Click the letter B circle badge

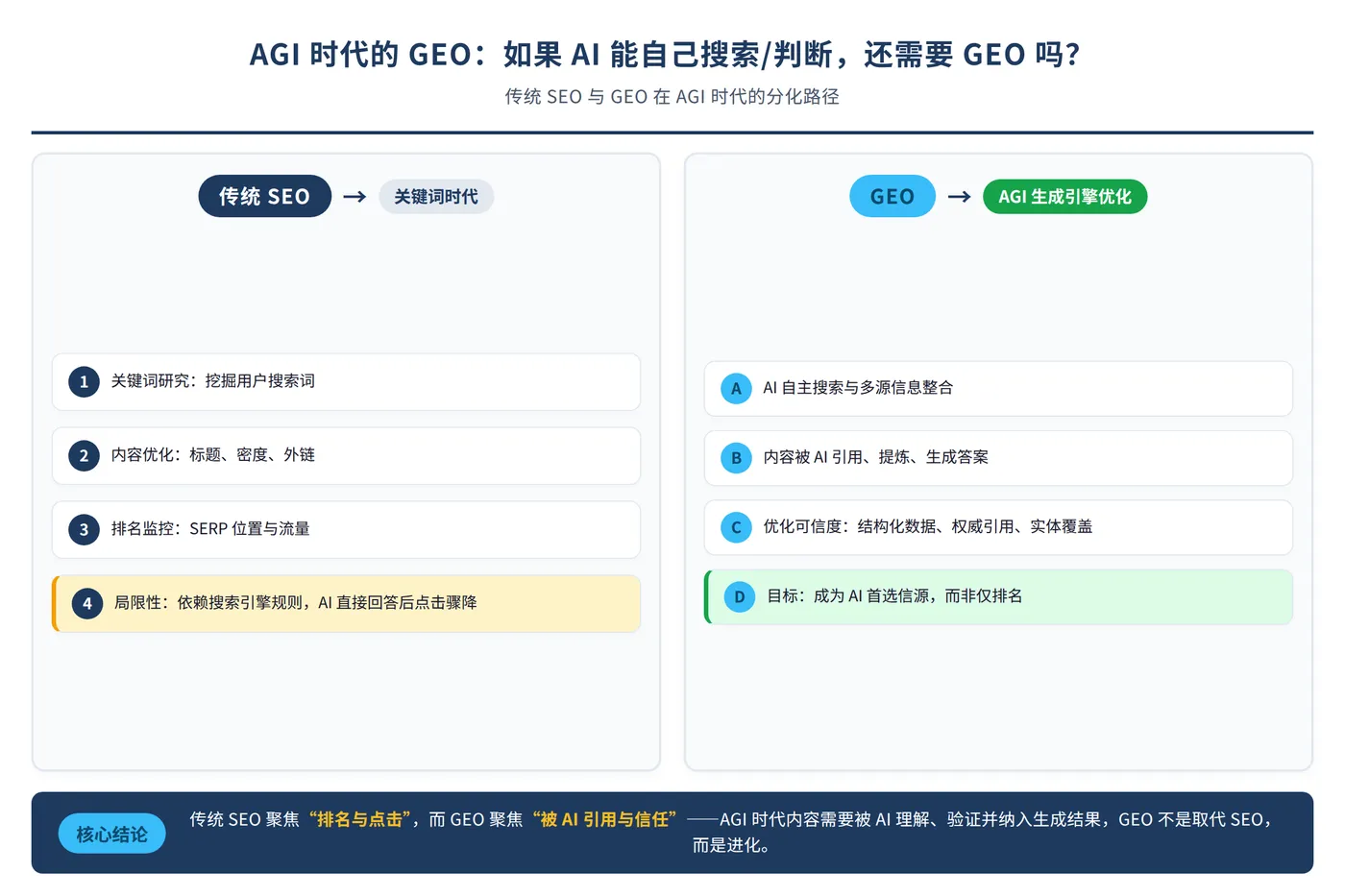[x=736, y=458]
